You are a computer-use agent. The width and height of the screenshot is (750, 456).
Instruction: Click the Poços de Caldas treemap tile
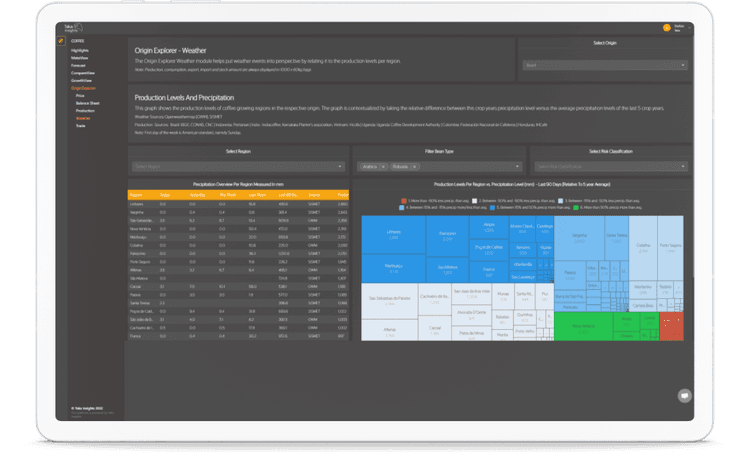pyautogui.click(x=488, y=250)
